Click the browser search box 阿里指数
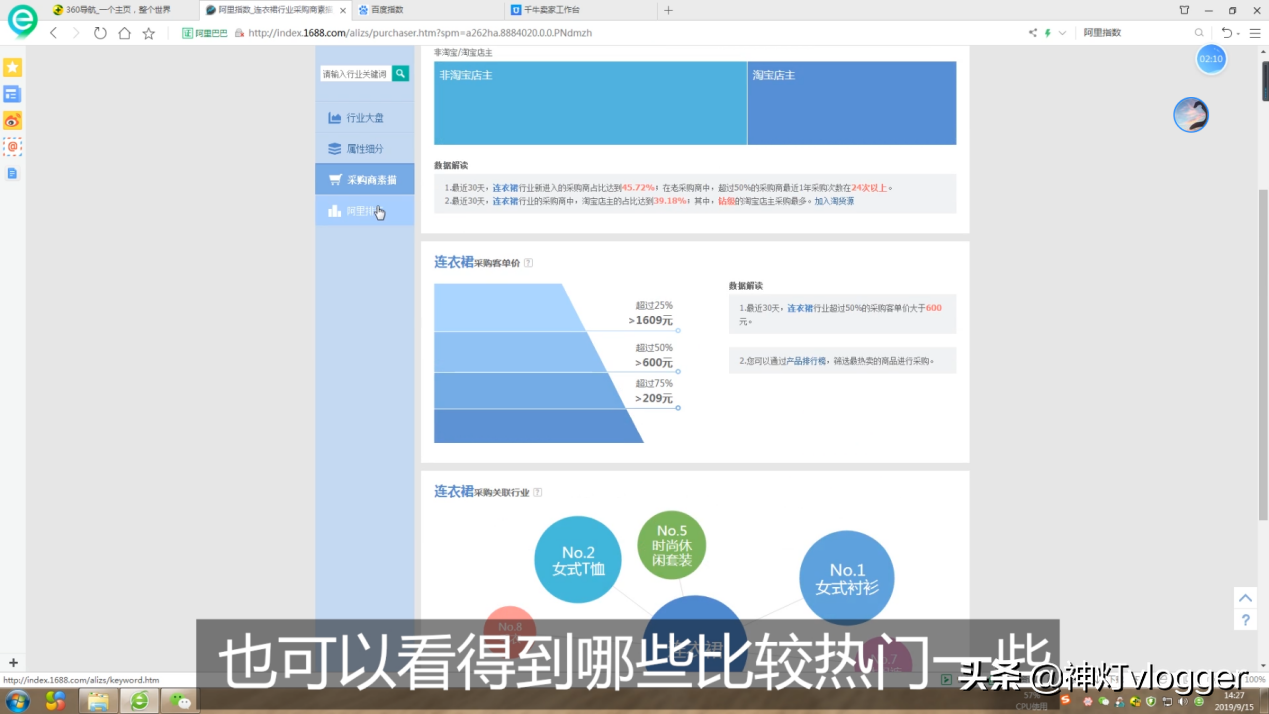Screen dimensions: 1269x714 coord(1135,33)
